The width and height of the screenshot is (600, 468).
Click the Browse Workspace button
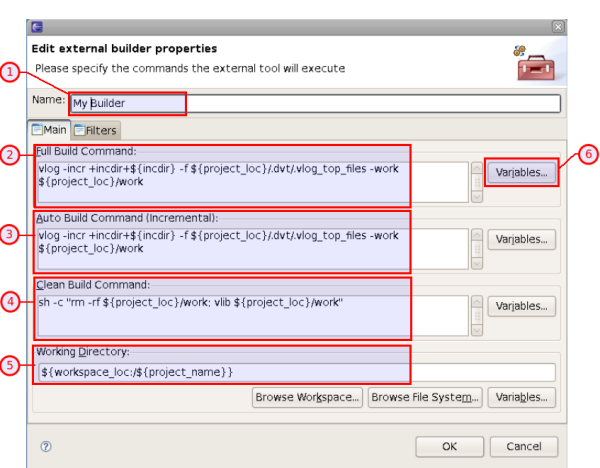306,398
